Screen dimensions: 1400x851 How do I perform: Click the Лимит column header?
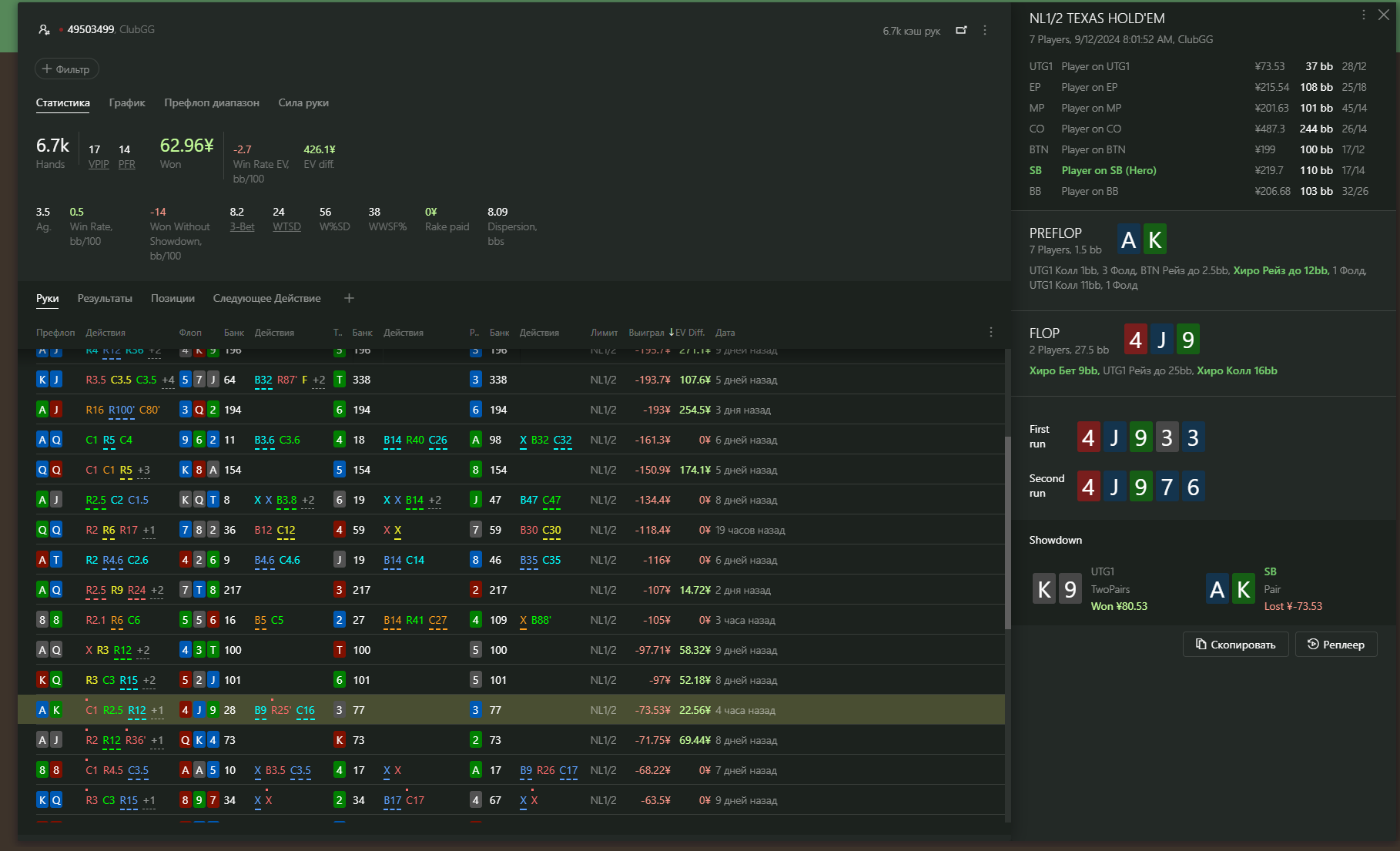(604, 333)
